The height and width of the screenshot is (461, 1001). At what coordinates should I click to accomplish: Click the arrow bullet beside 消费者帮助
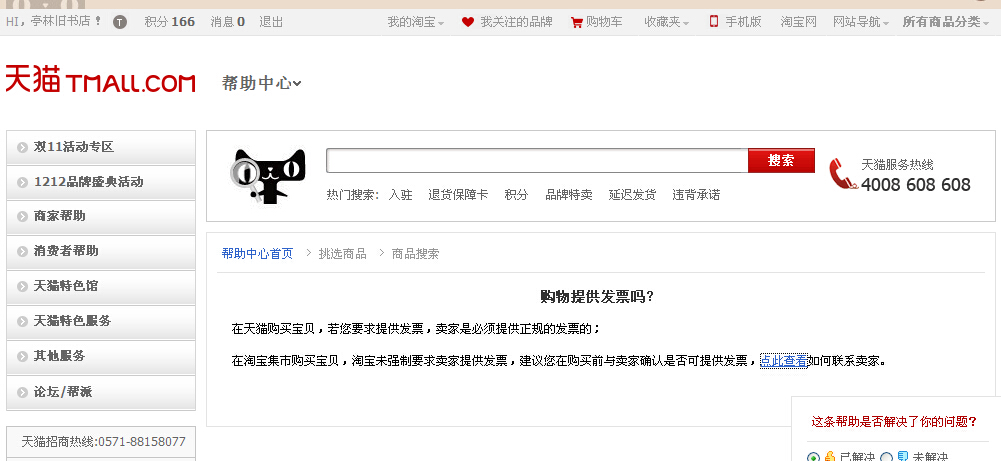(x=23, y=252)
